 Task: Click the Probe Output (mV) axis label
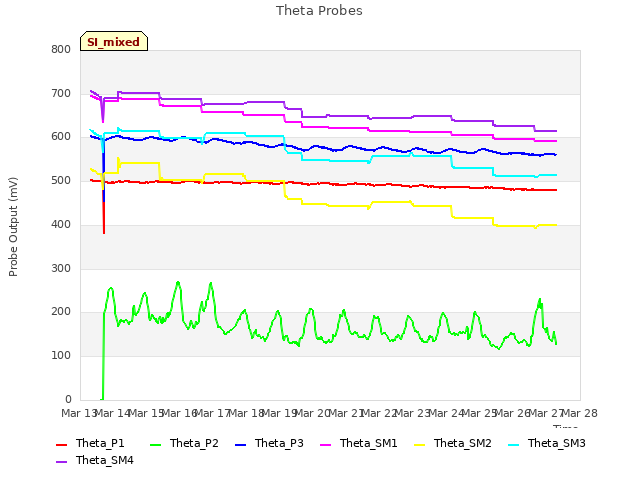(x=13, y=227)
